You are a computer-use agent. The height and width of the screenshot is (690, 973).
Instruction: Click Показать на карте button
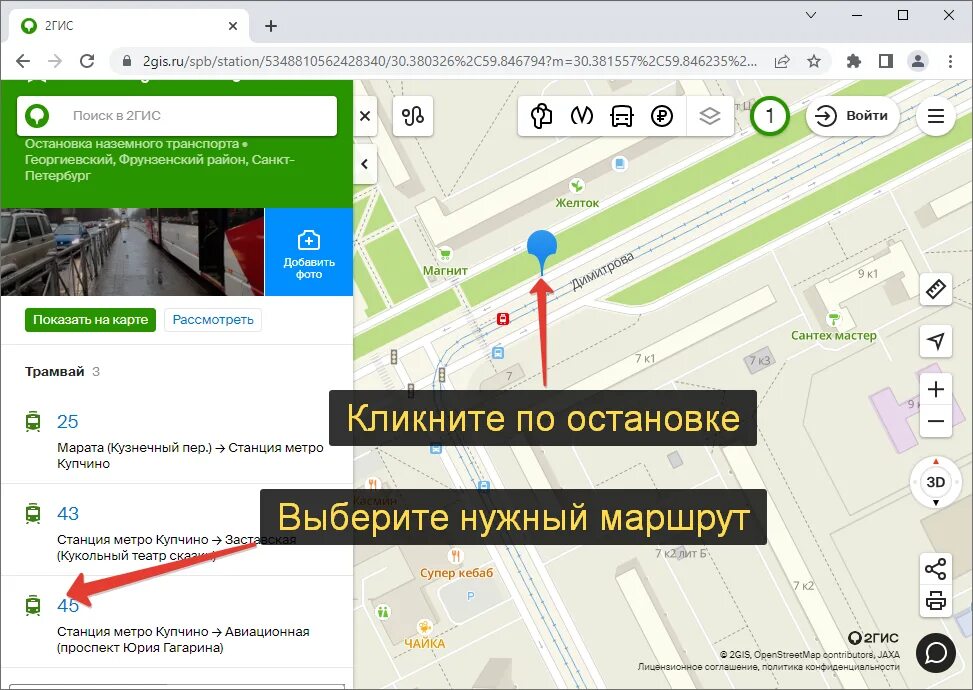90,320
